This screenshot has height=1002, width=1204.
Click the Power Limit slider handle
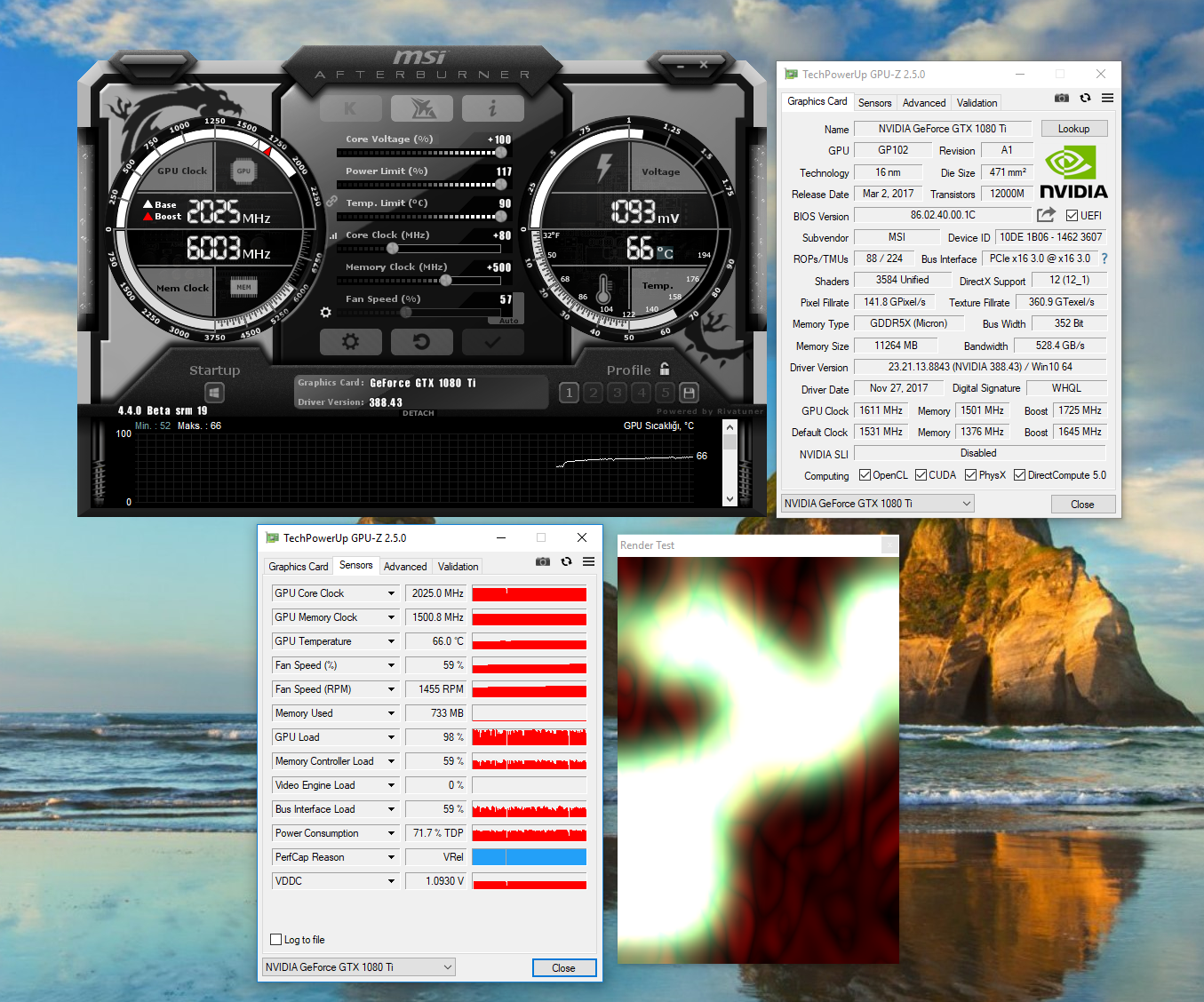501,185
